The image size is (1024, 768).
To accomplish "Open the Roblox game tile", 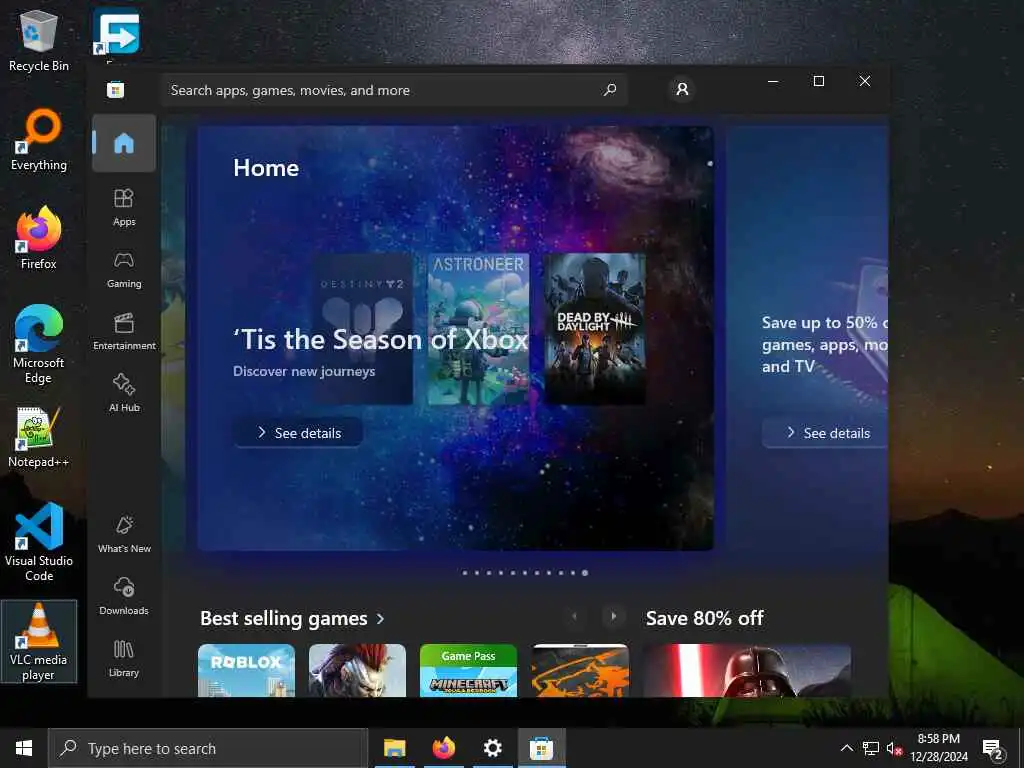I will [x=246, y=670].
